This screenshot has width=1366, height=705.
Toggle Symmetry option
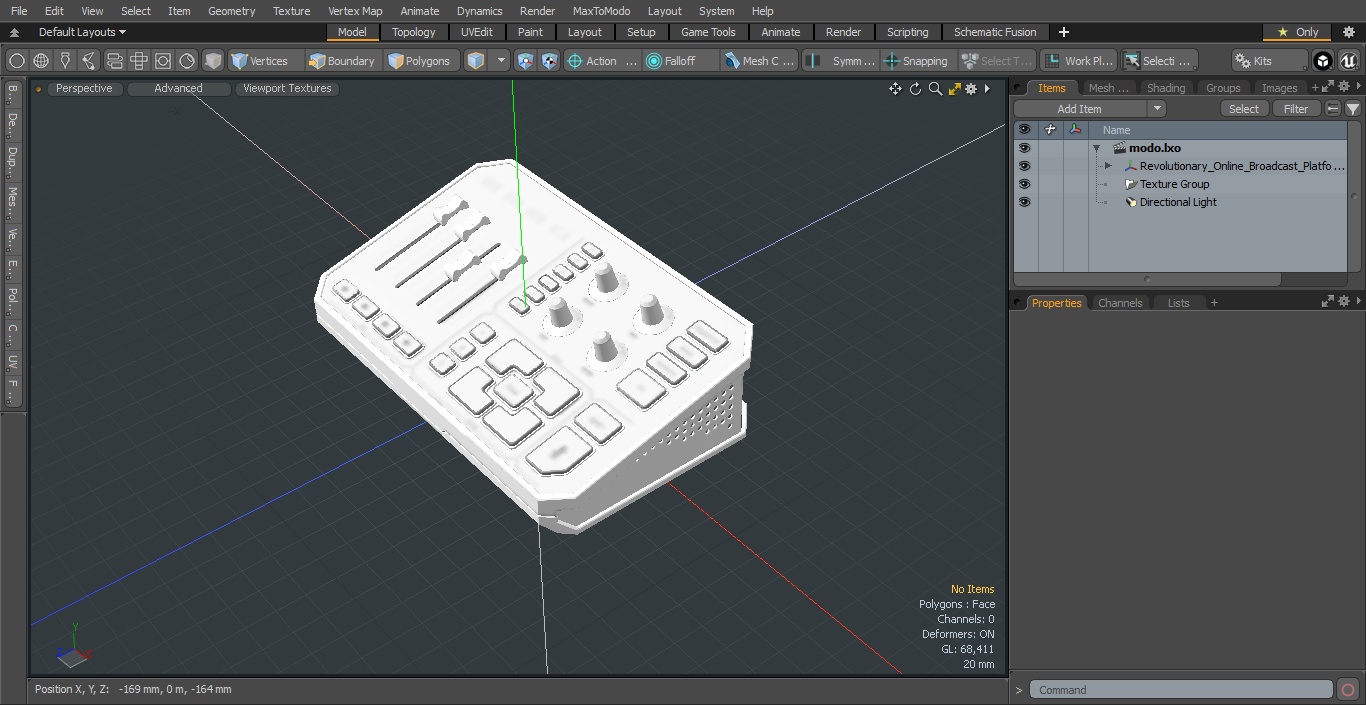(841, 61)
